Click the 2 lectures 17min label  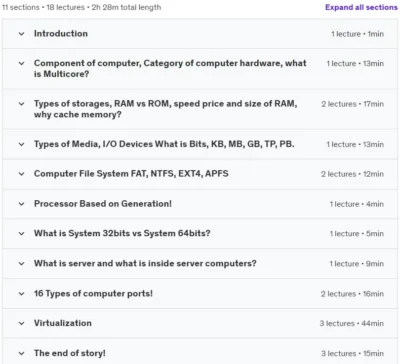click(352, 104)
